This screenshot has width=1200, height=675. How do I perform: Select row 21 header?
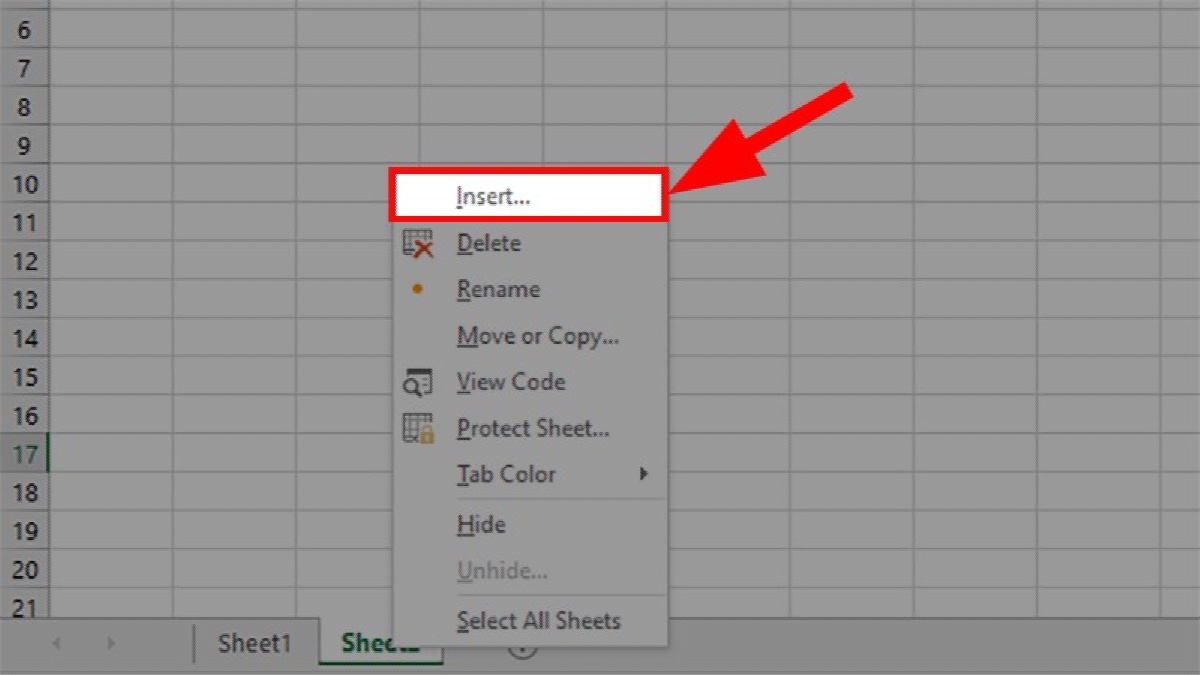coord(24,604)
